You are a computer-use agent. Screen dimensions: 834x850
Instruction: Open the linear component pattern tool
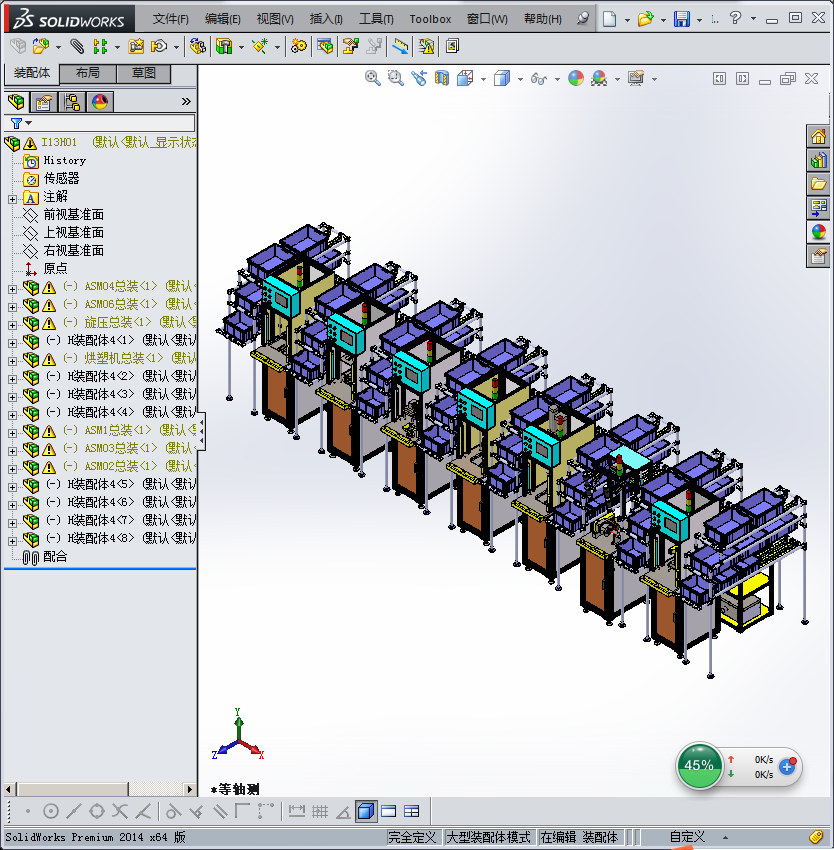pos(100,47)
